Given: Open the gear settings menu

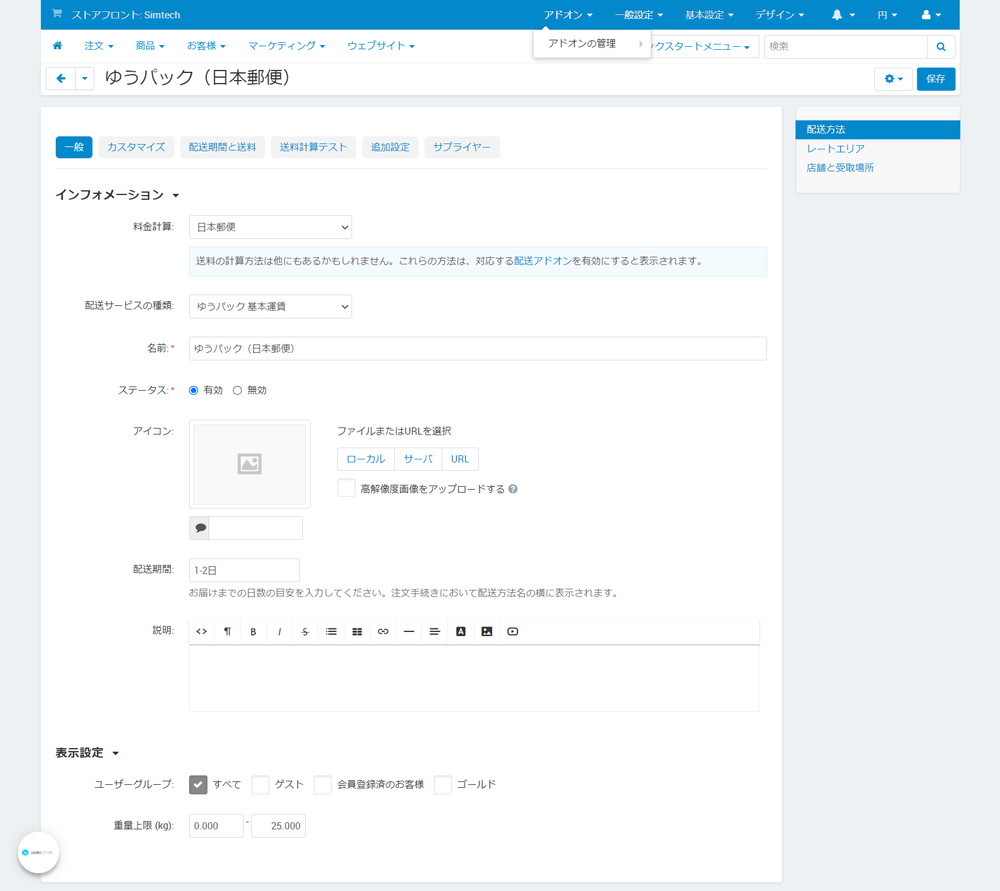Looking at the screenshot, I should tap(893, 79).
